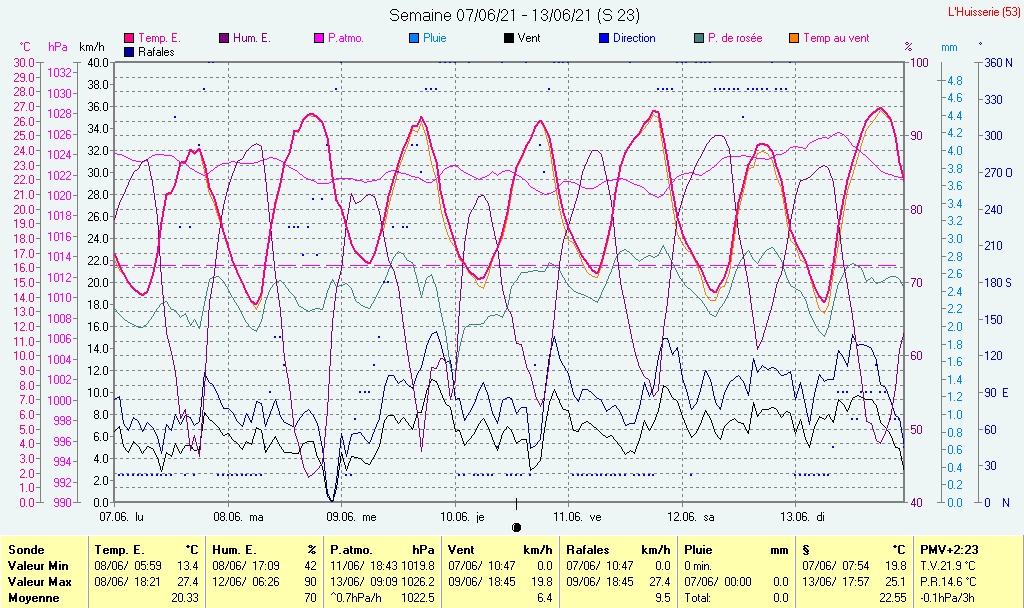Click the purple Hum. E. legend swatch
1024x608 pixels.
point(224,38)
